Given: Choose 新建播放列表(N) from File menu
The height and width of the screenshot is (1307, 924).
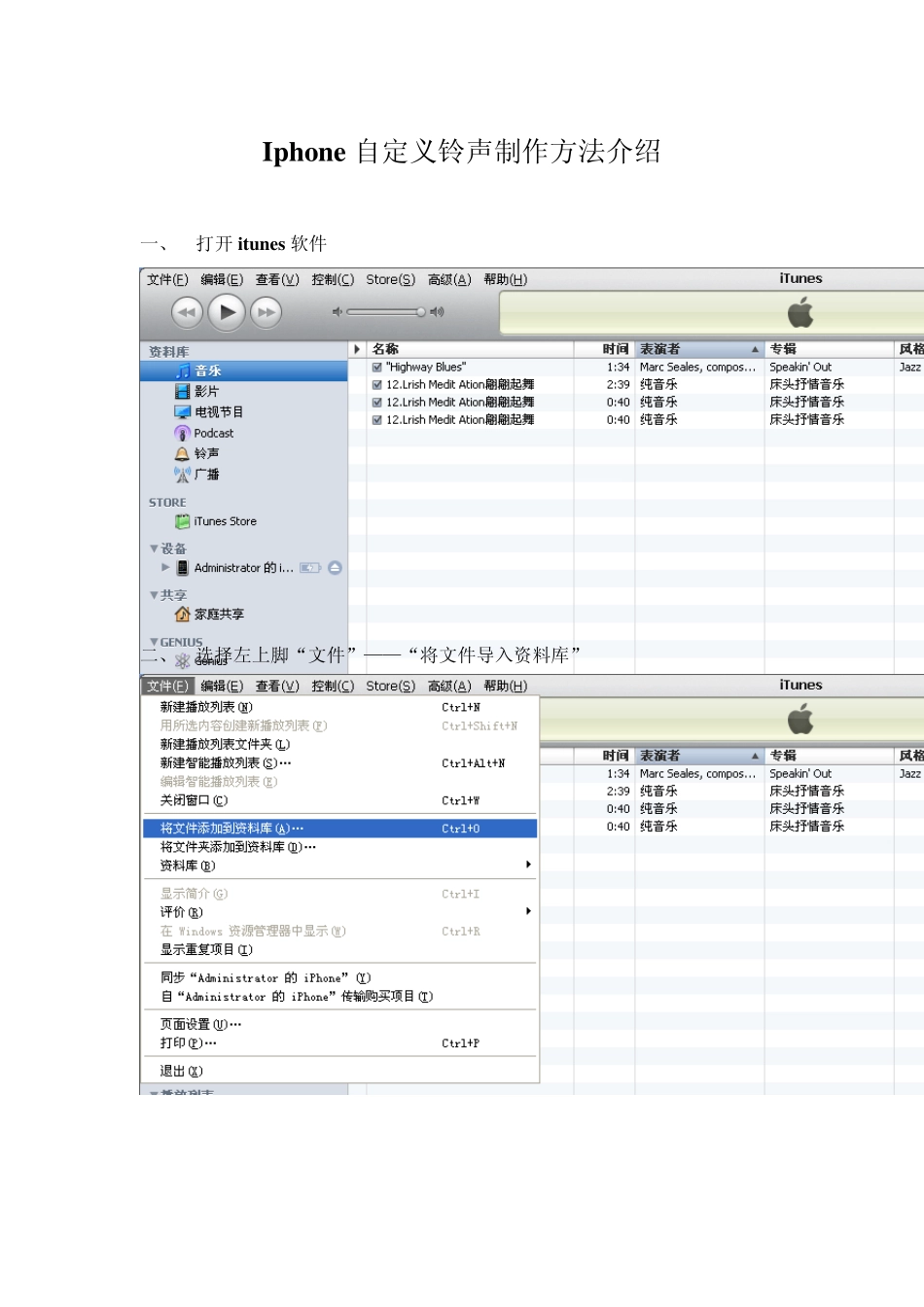Looking at the screenshot, I should coord(340,707).
